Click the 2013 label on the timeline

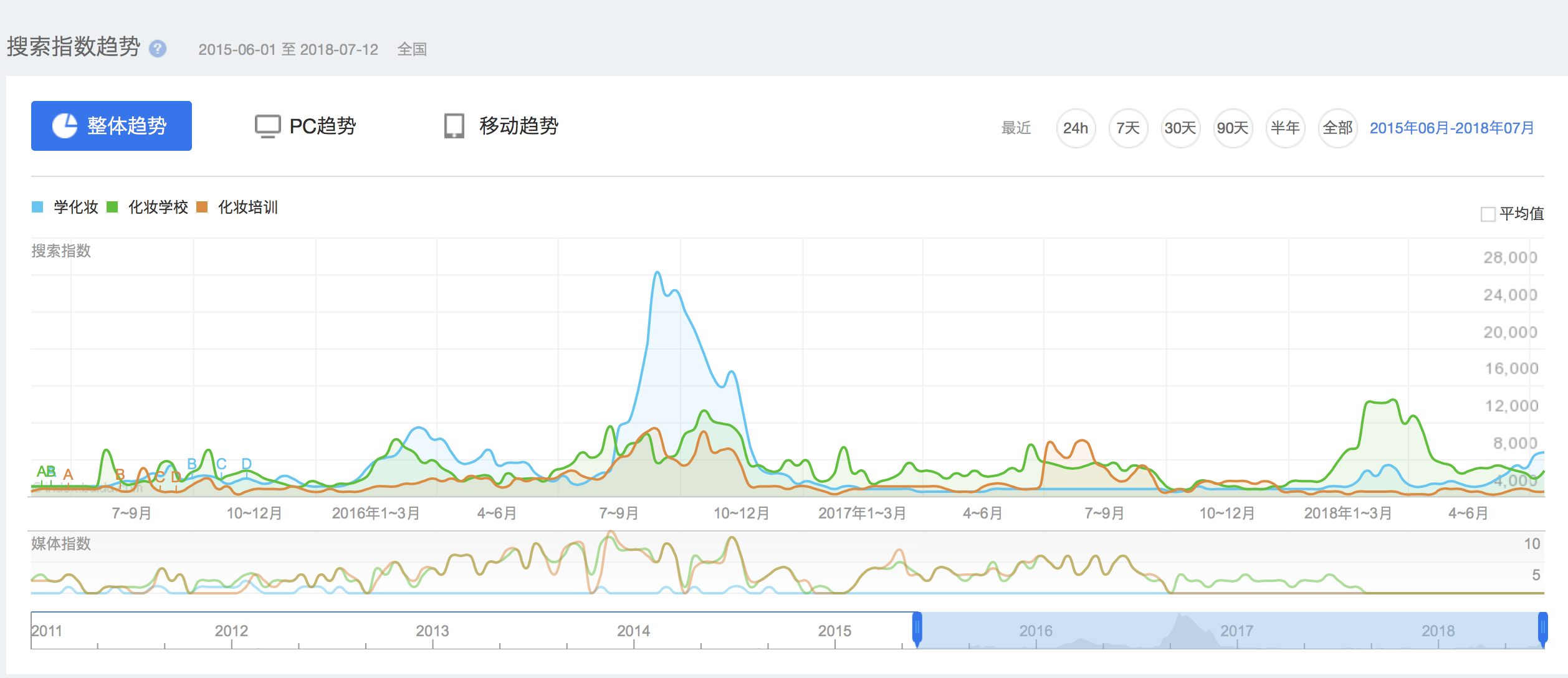coord(432,631)
